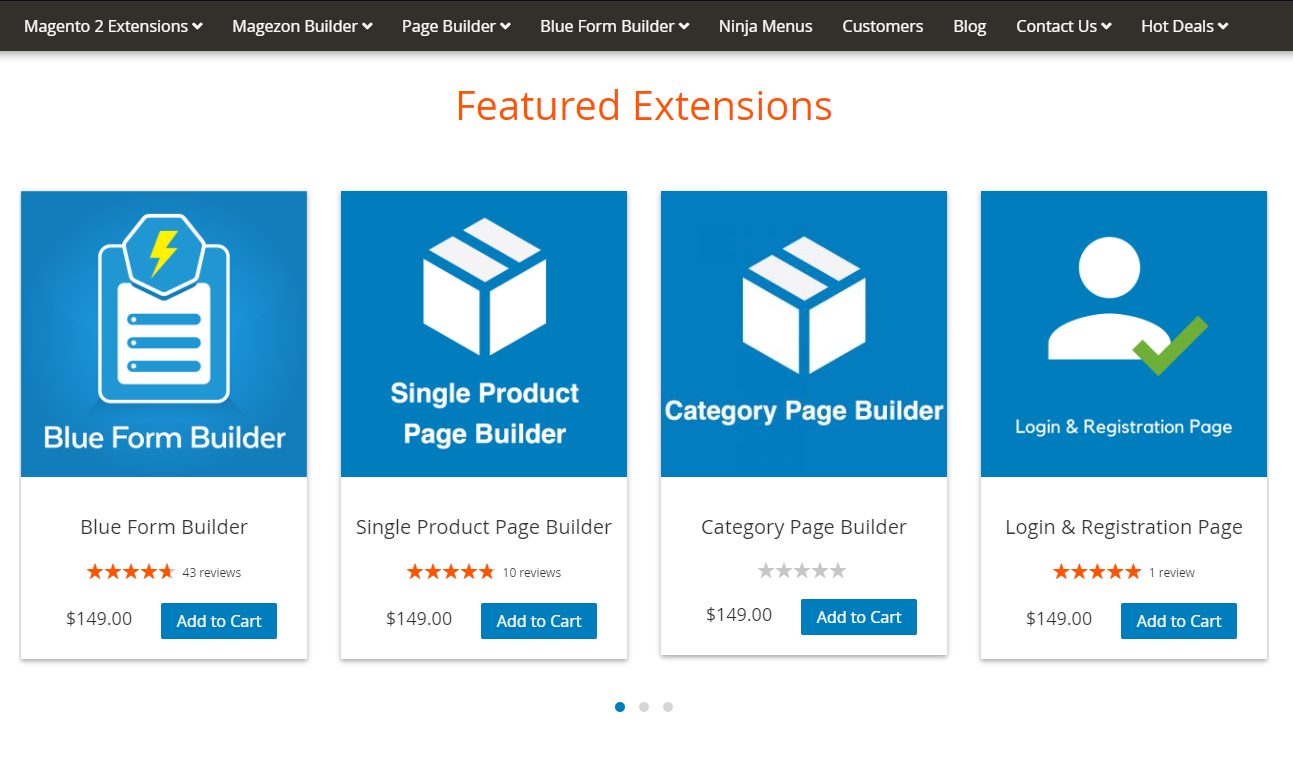Viewport: 1293px width, 769px height.
Task: Select the second carousel pagination dot
Action: point(644,707)
